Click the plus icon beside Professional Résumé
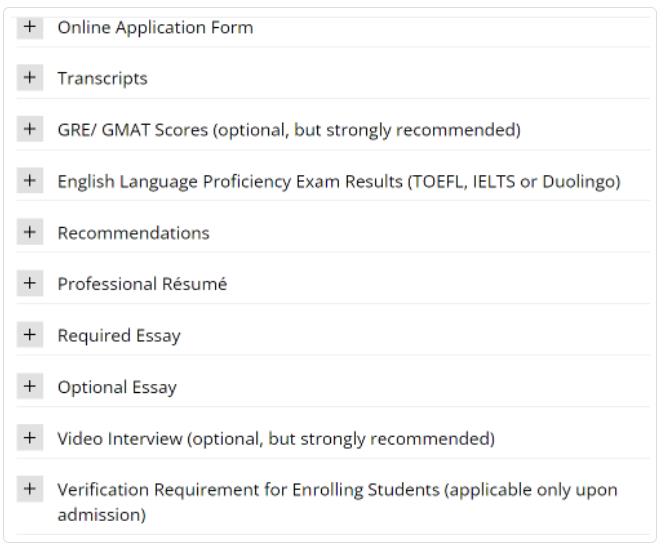Viewport: 666px width, 548px height. [30, 284]
